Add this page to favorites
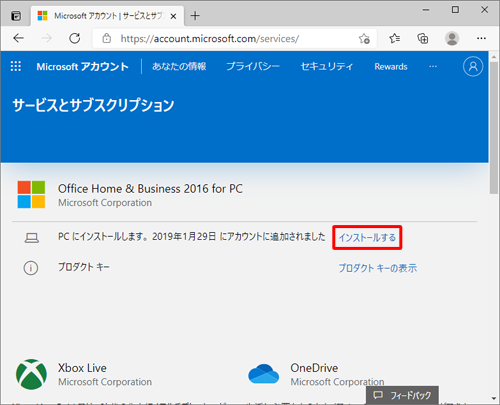500x405 pixels. 364,39
